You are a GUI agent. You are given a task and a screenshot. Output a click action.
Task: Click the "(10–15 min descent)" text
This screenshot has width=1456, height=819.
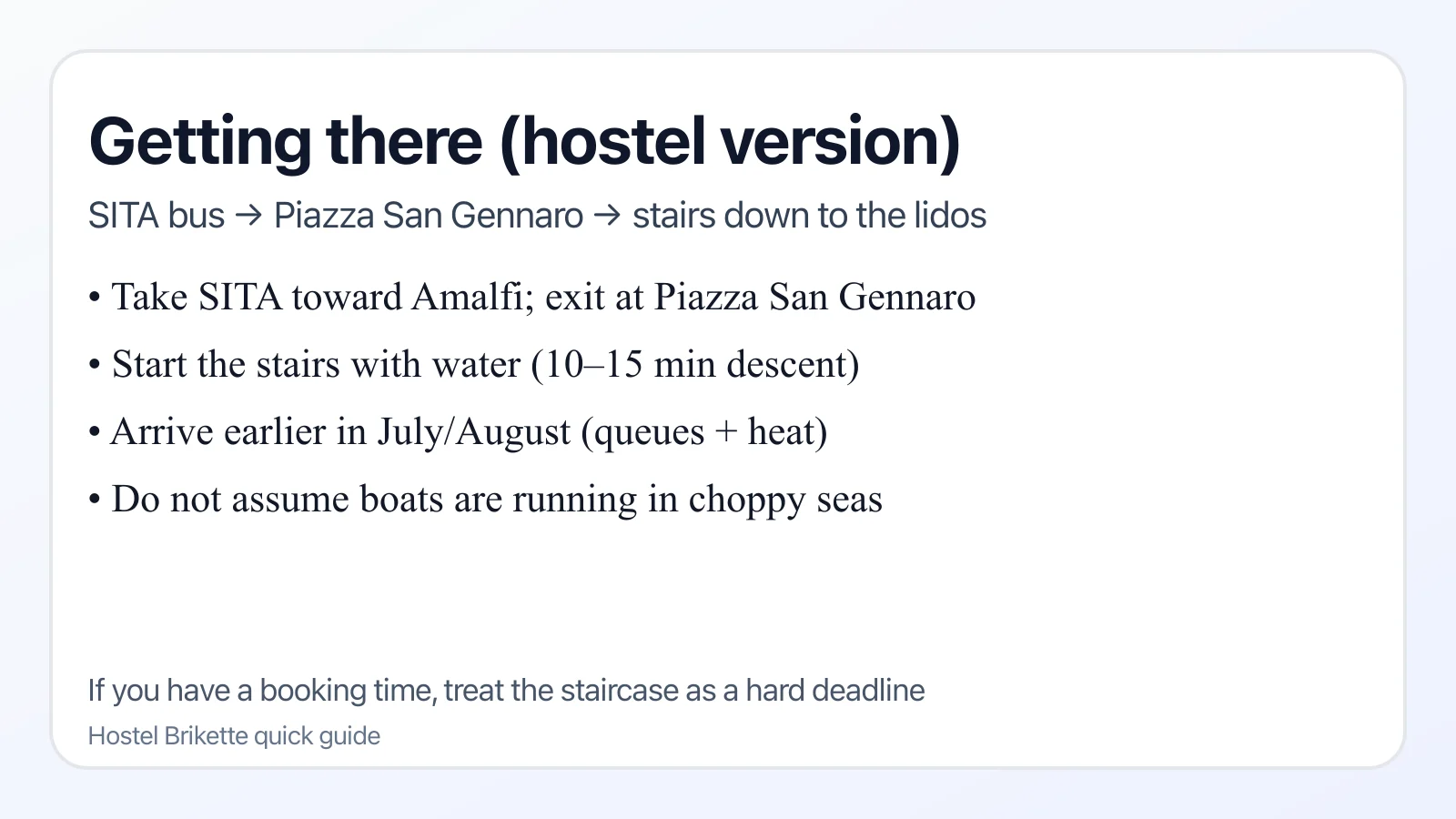click(x=695, y=365)
